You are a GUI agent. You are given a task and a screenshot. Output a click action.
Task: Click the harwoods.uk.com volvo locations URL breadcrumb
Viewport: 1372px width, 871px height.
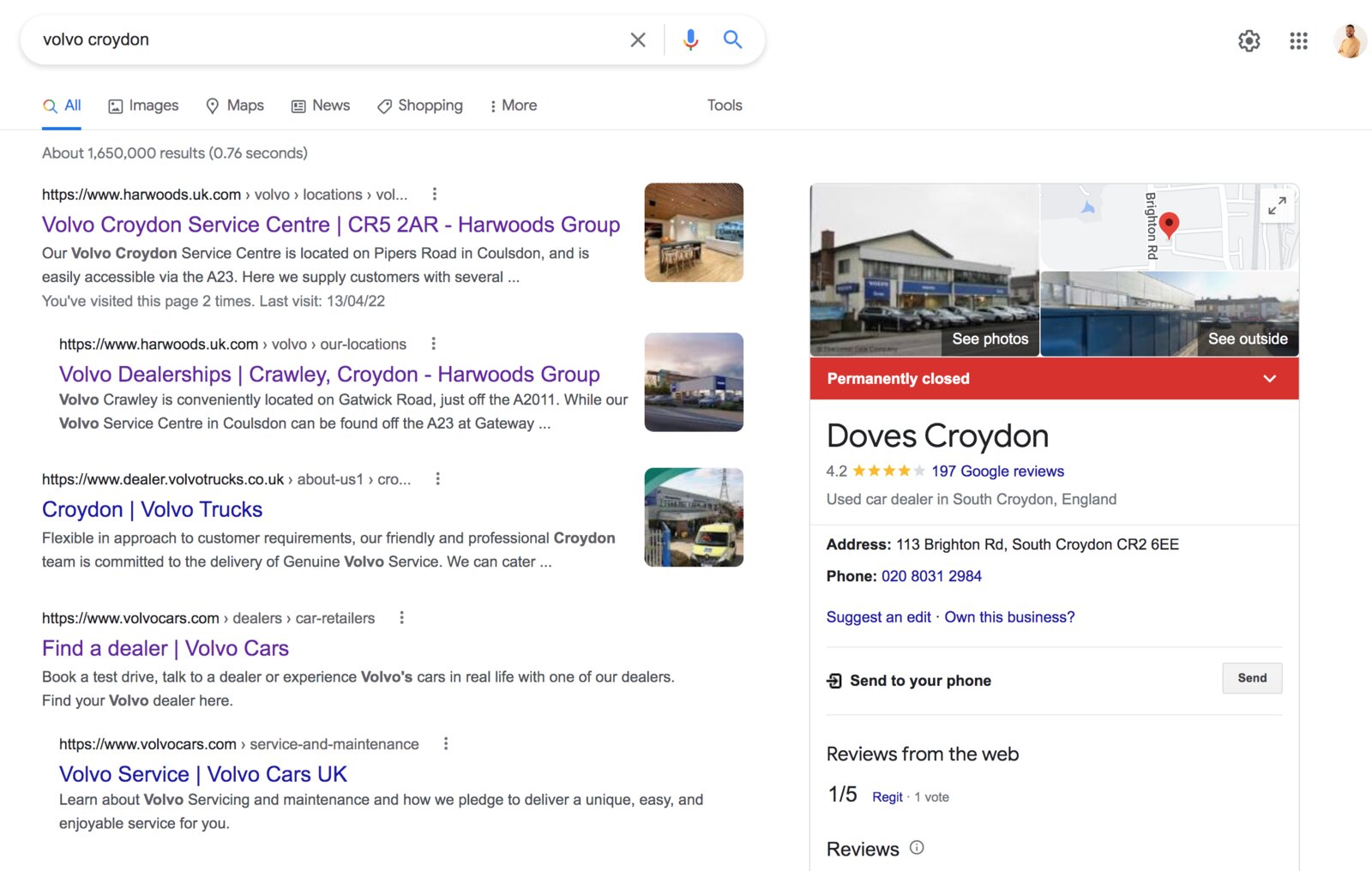[x=225, y=195]
